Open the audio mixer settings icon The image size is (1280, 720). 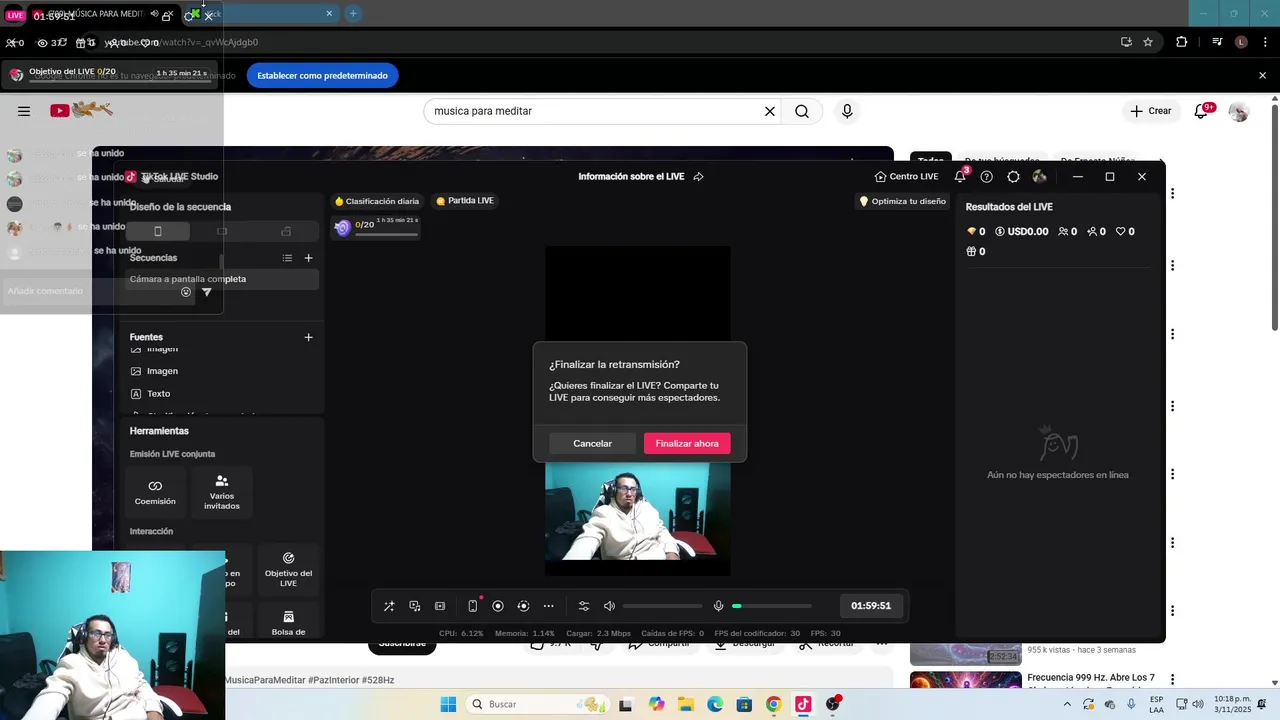click(x=584, y=606)
